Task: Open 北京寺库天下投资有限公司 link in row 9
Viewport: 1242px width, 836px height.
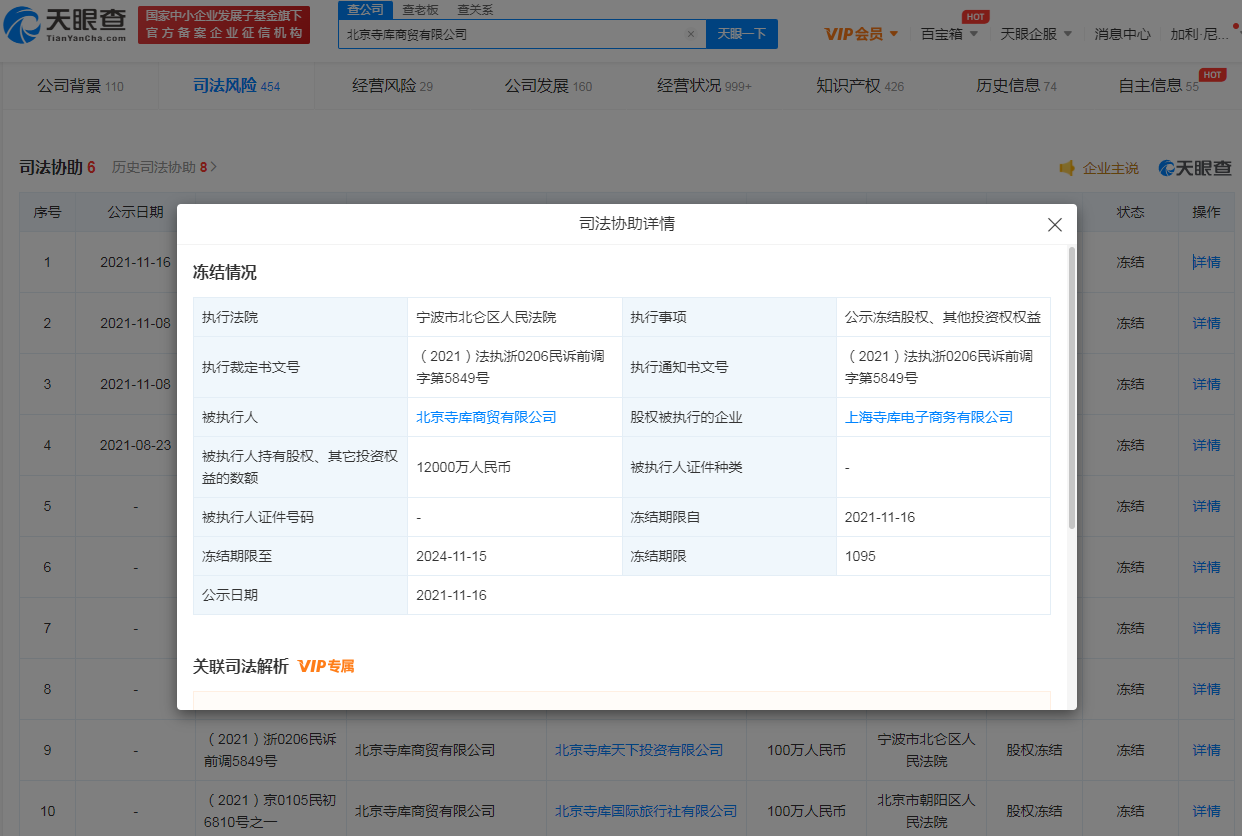Action: (639, 750)
